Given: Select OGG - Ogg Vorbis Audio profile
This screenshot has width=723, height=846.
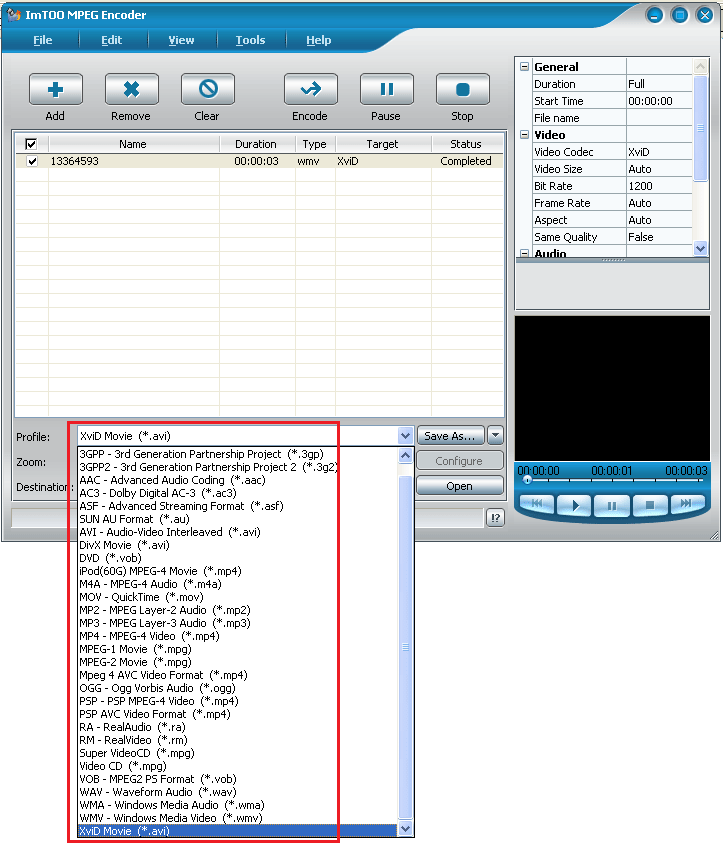Looking at the screenshot, I should (237, 688).
